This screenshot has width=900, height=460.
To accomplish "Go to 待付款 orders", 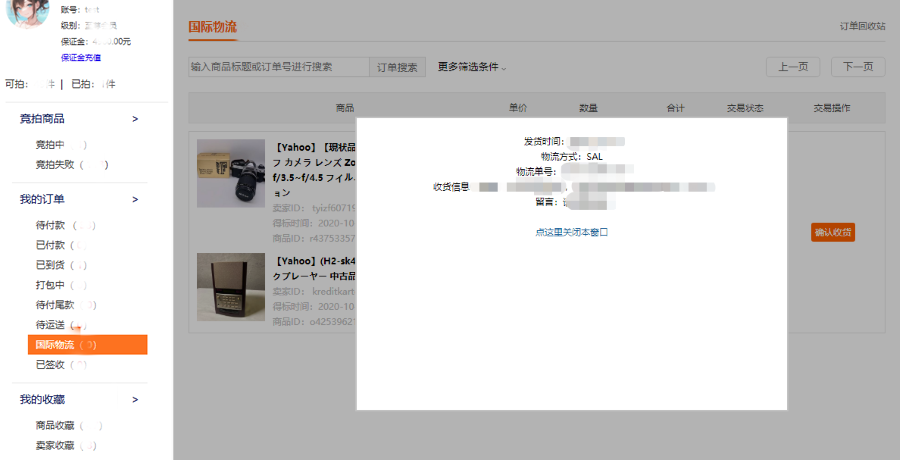I will 51,225.
